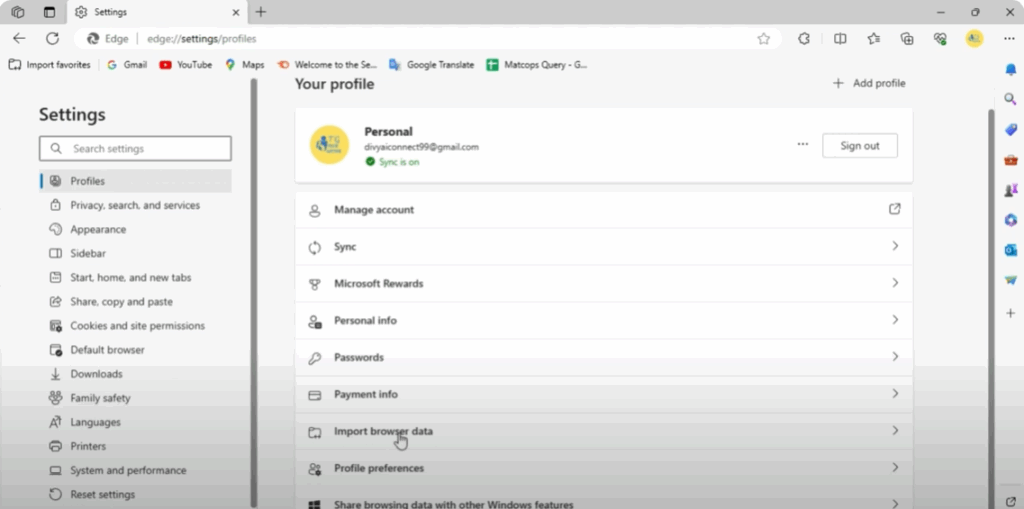The image size is (1024, 509).
Task: Customize sidebar with the plus icon
Action: tap(1011, 314)
